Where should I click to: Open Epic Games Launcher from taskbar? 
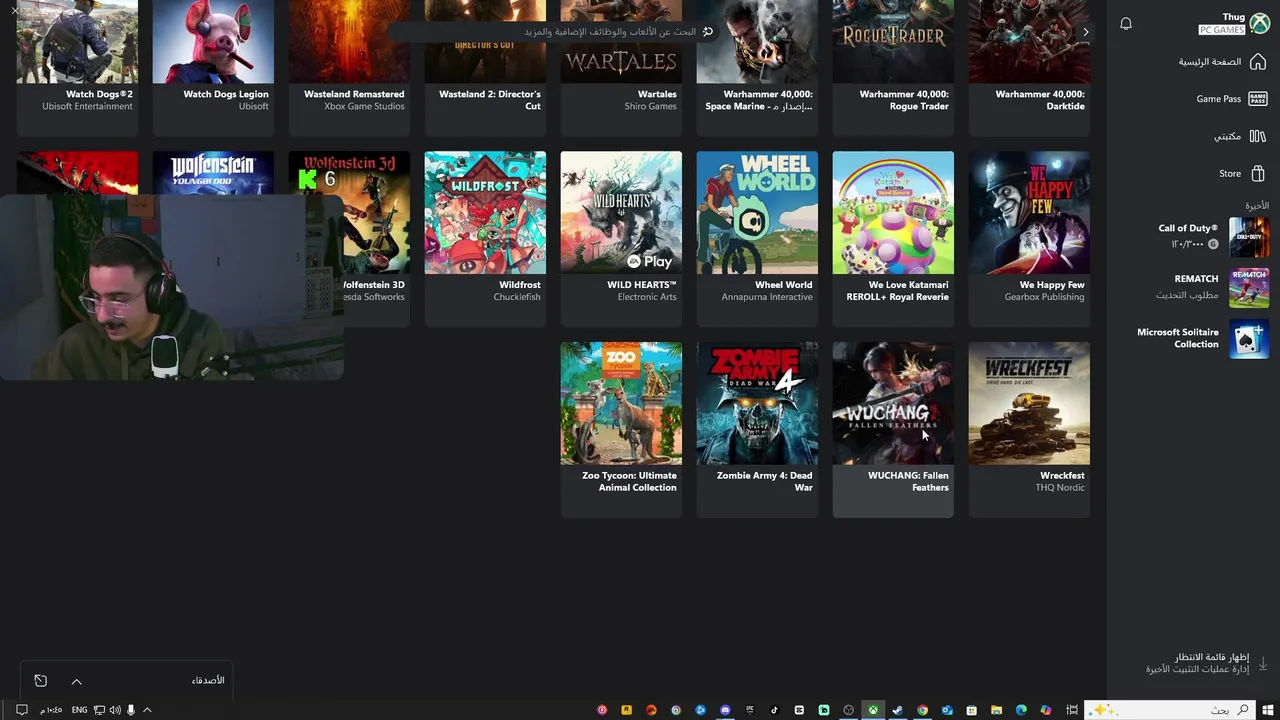(750, 710)
